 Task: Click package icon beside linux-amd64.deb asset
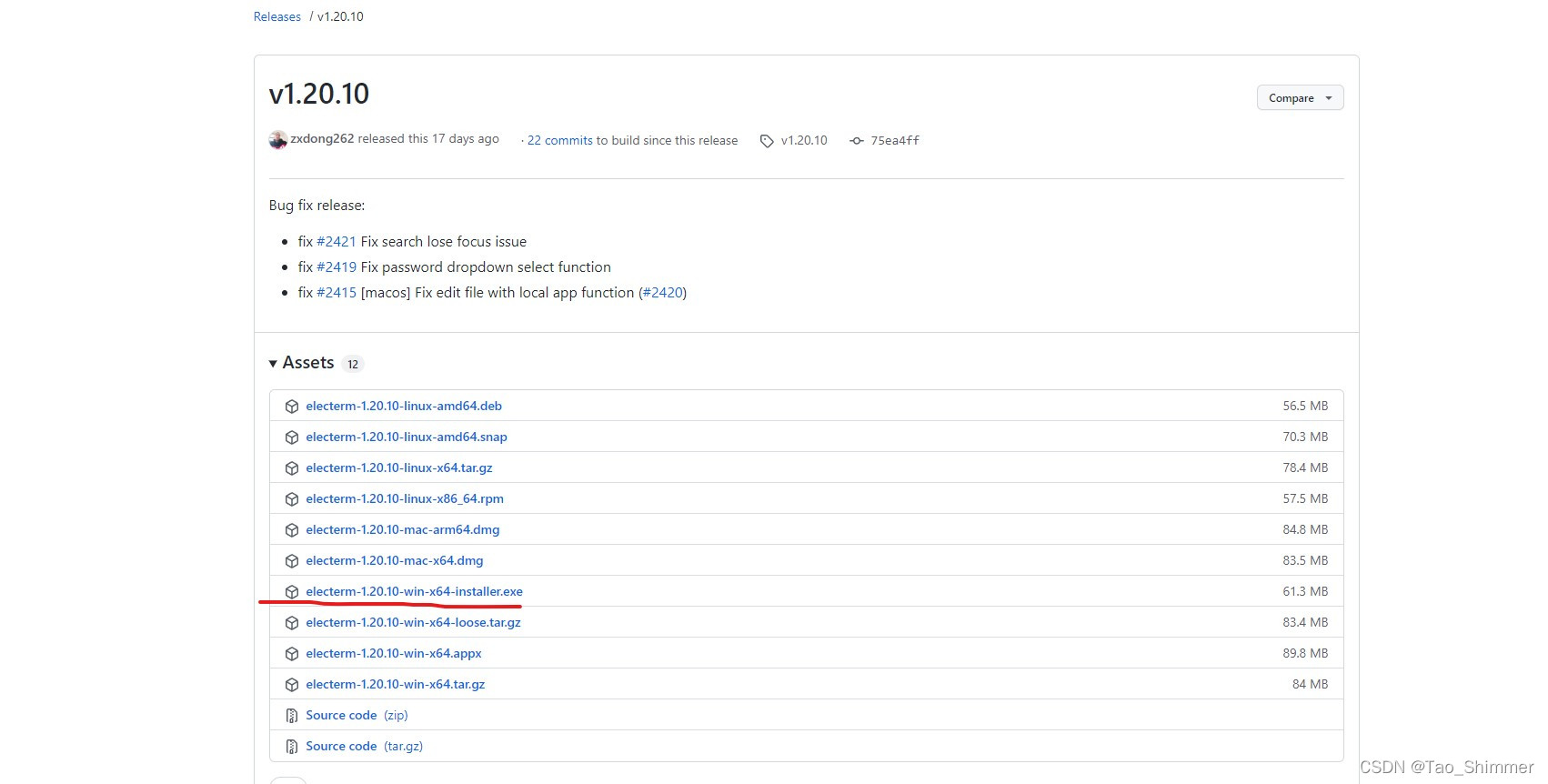[292, 407]
